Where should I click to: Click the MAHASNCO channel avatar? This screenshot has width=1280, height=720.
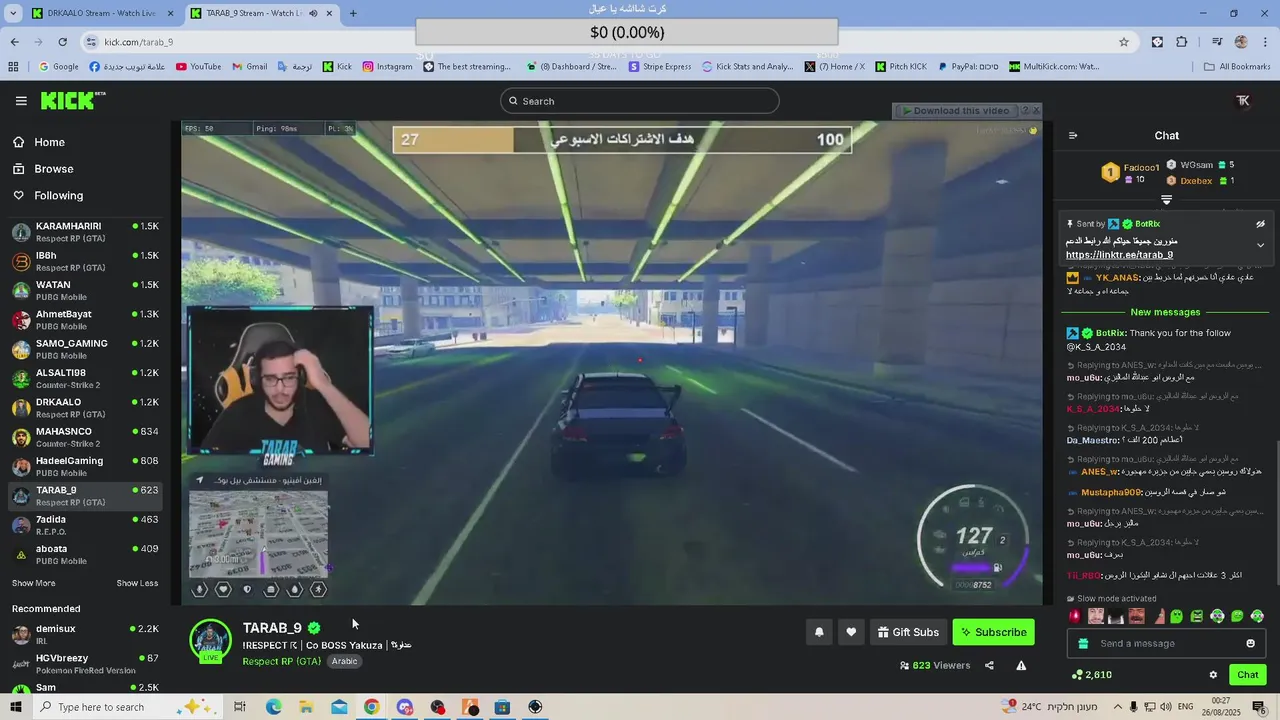pos(21,437)
